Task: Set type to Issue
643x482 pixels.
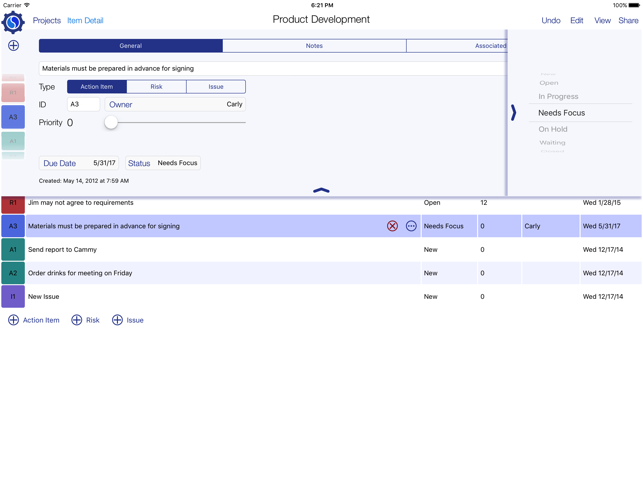Action: tap(216, 87)
